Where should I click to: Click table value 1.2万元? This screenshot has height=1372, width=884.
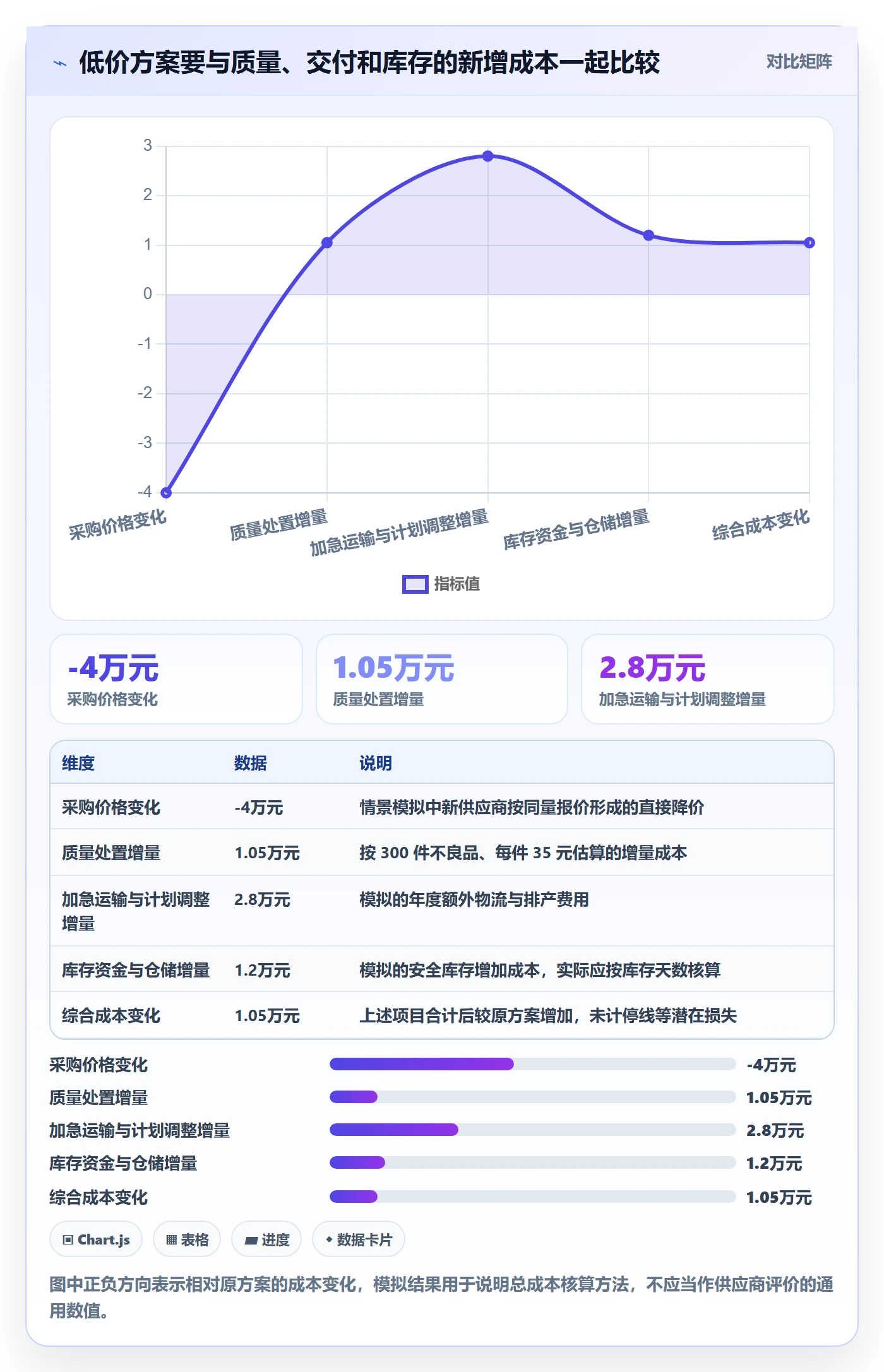262,970
